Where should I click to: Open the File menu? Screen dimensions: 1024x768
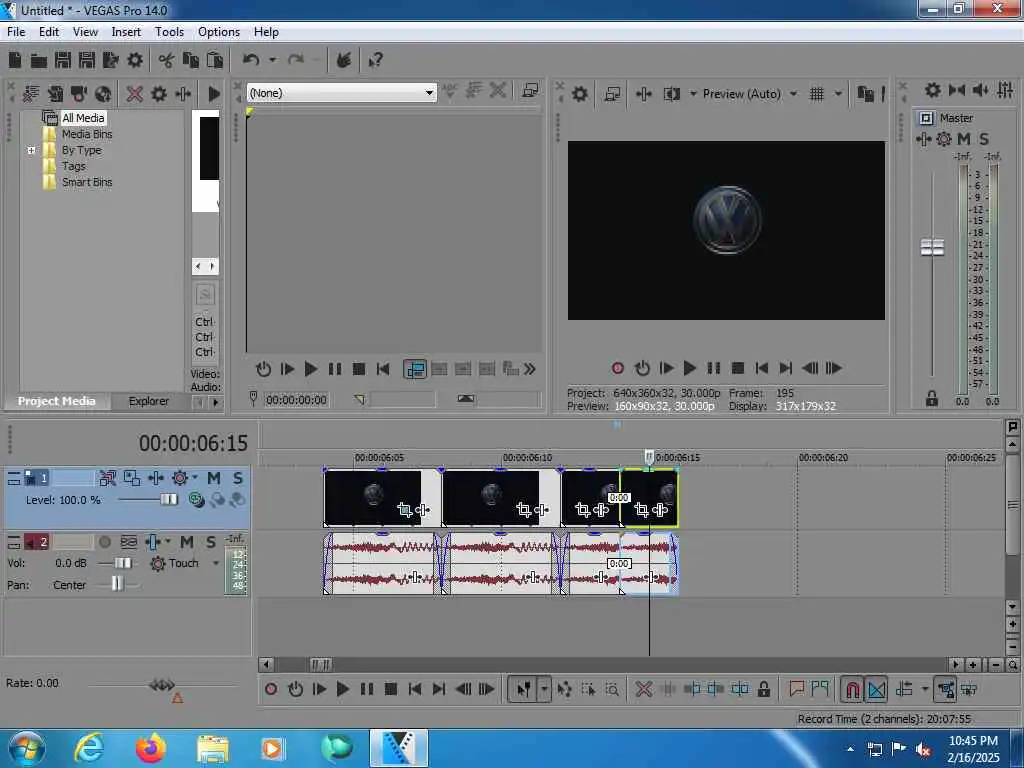point(16,32)
